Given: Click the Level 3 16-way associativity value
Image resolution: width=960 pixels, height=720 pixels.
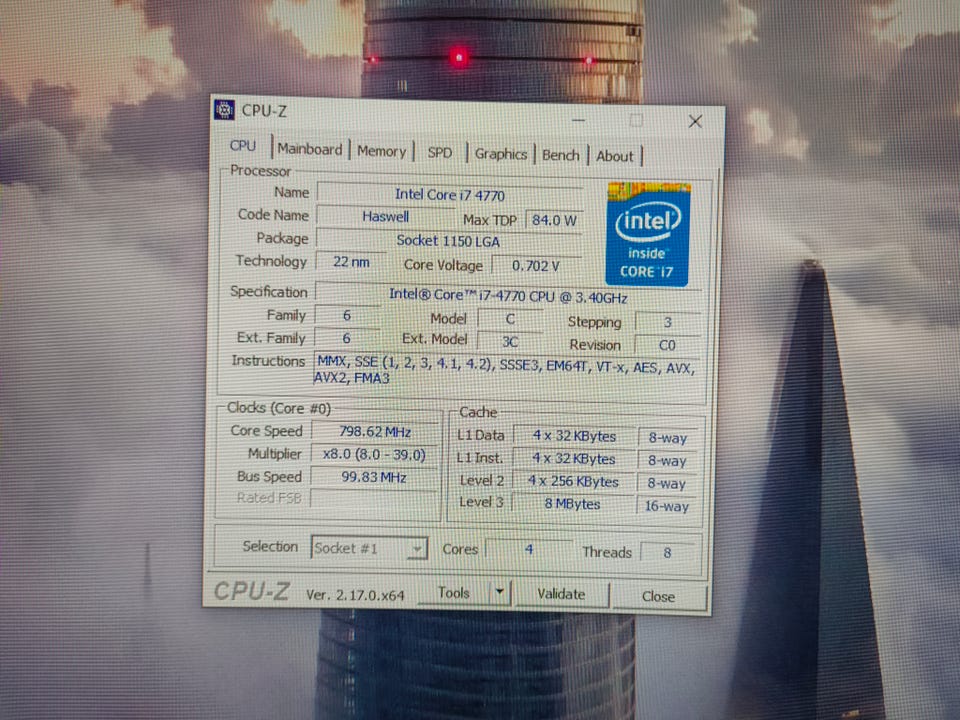Looking at the screenshot, I should pos(667,506).
